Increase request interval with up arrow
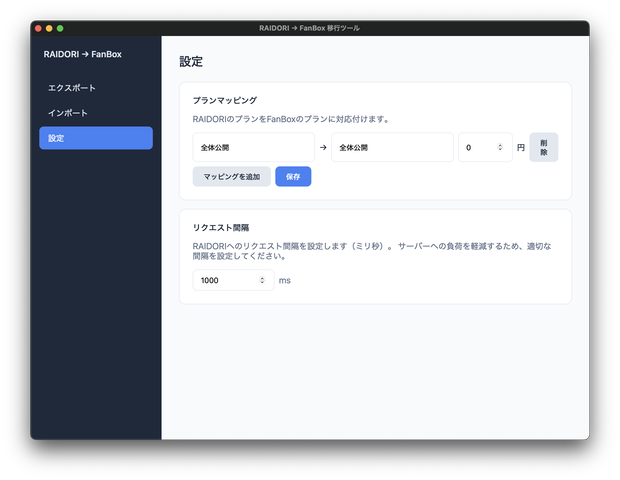This screenshot has height=480, width=620. pyautogui.click(x=262, y=278)
